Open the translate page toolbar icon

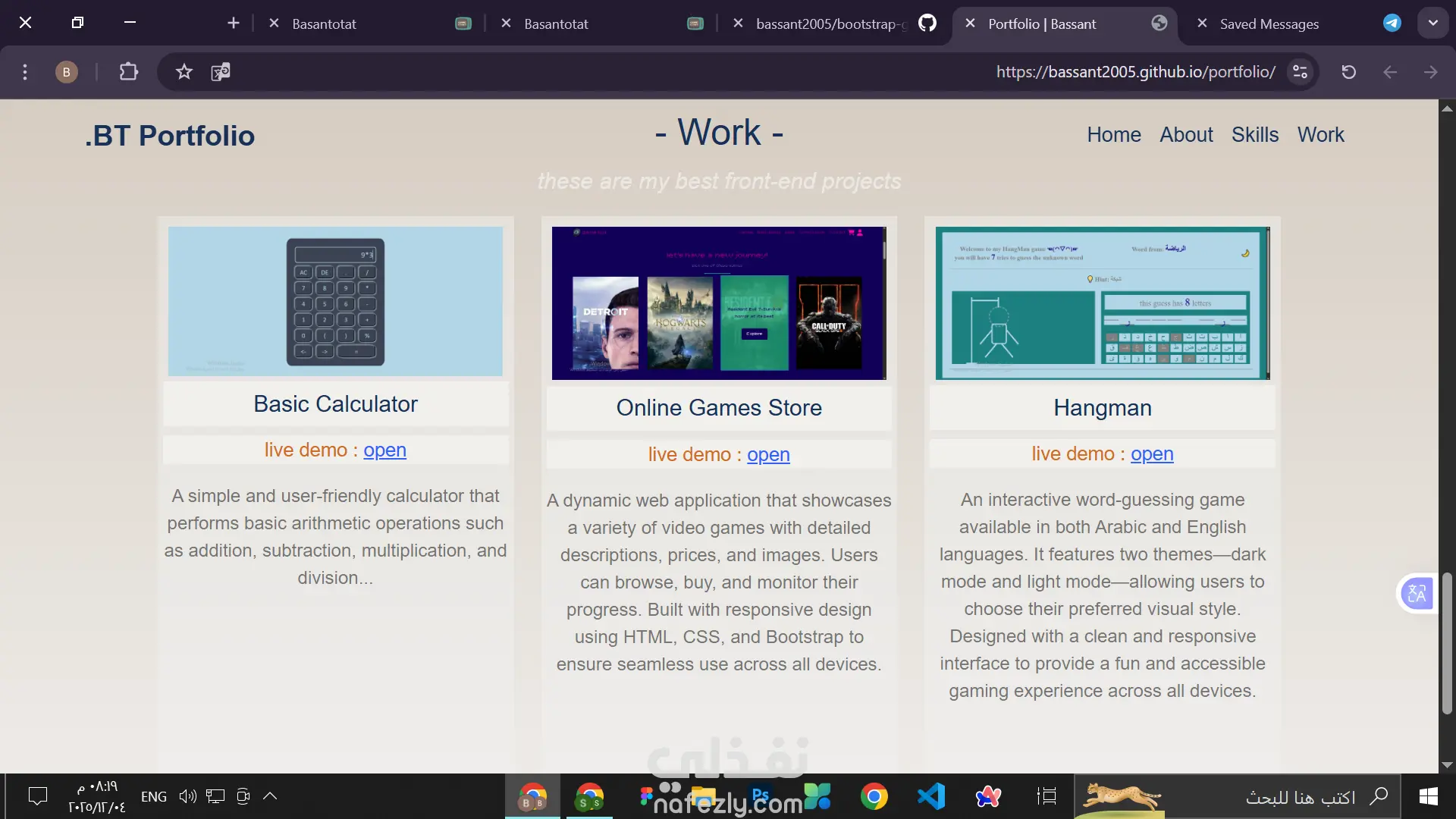click(221, 72)
